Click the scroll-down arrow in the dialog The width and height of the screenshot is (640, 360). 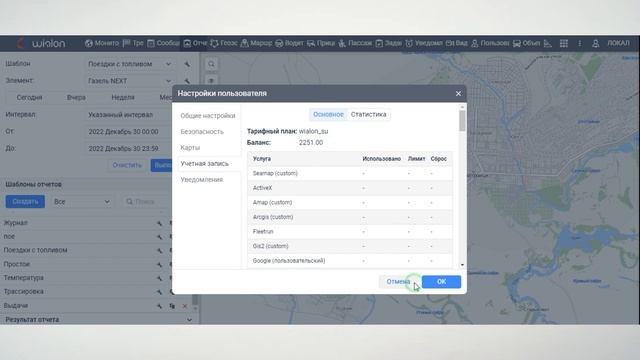pyautogui.click(x=462, y=265)
